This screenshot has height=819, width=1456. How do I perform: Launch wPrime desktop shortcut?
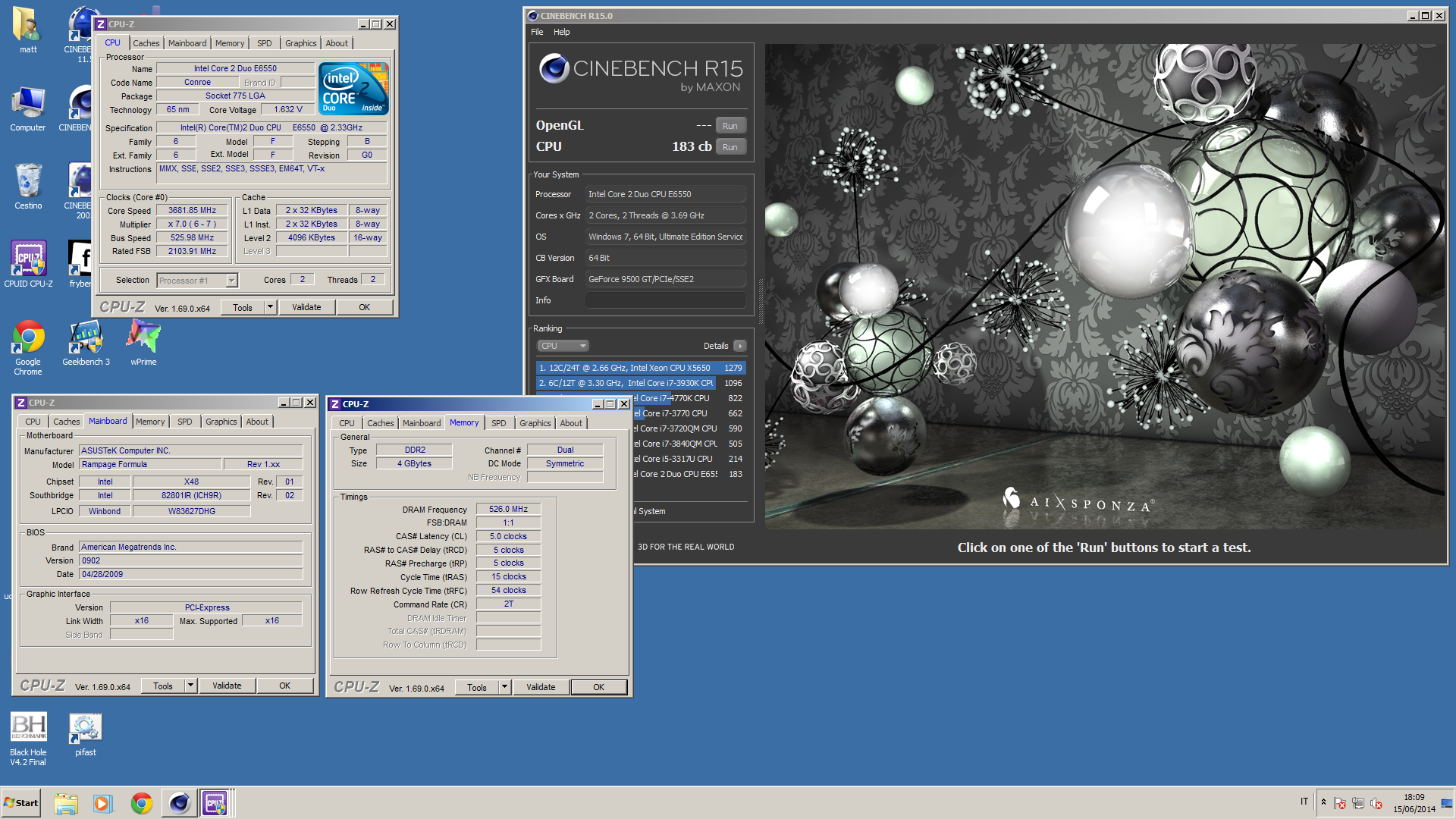click(x=143, y=343)
